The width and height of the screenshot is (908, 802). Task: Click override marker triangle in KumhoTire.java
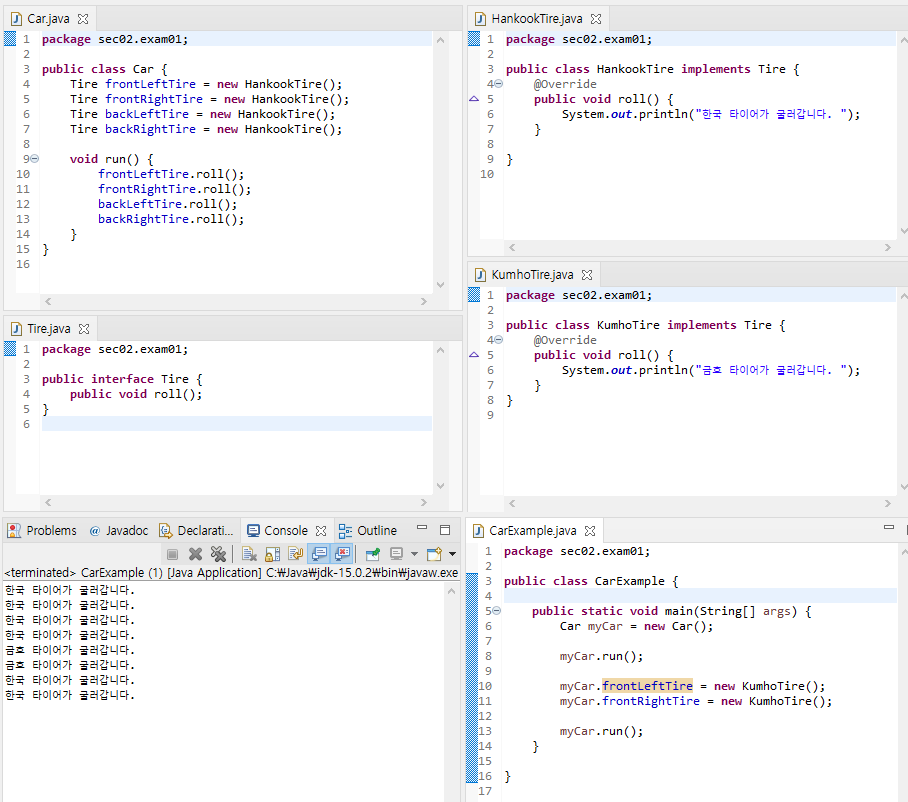tap(474, 355)
